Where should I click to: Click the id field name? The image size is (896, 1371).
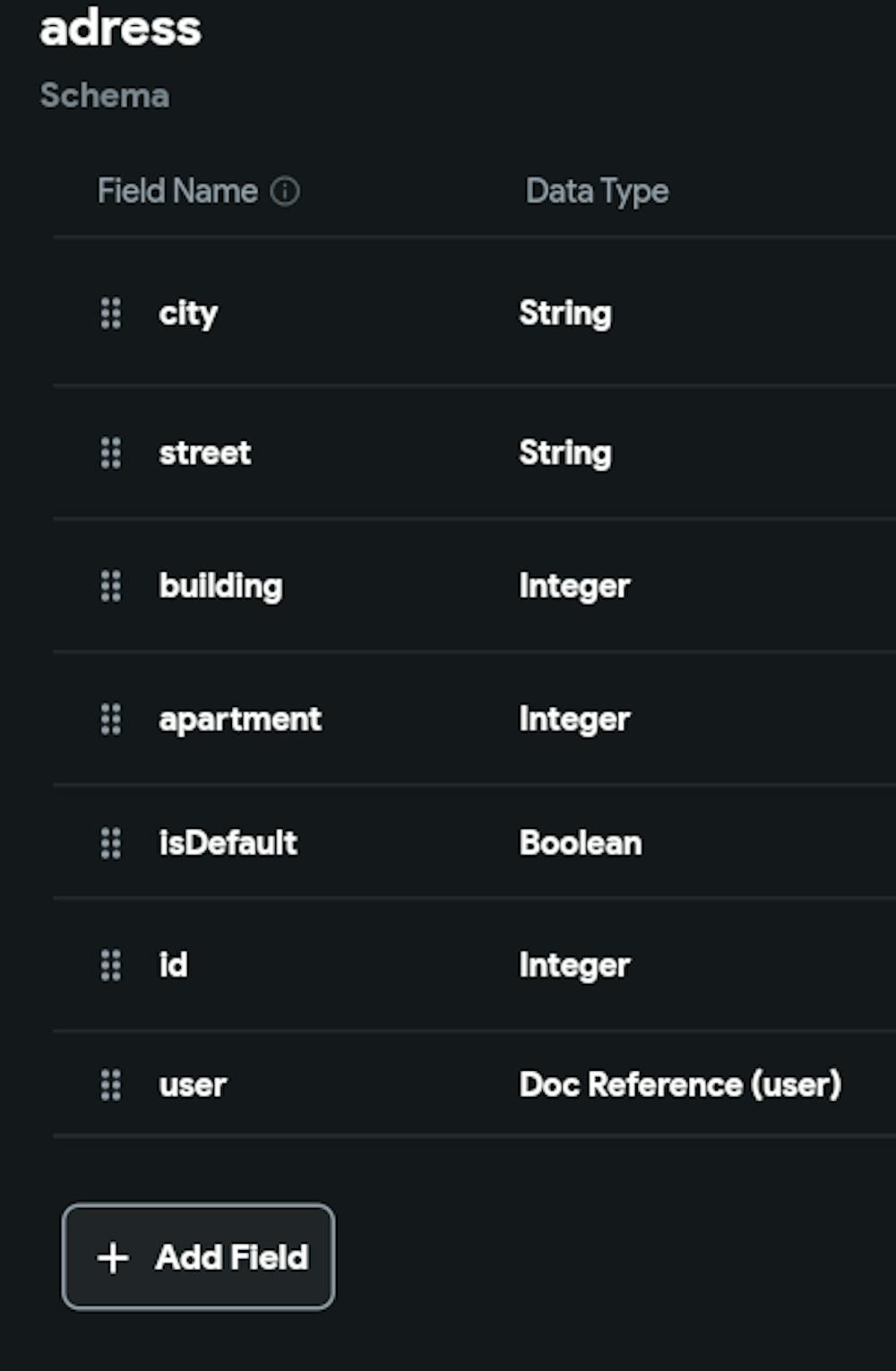click(x=174, y=965)
